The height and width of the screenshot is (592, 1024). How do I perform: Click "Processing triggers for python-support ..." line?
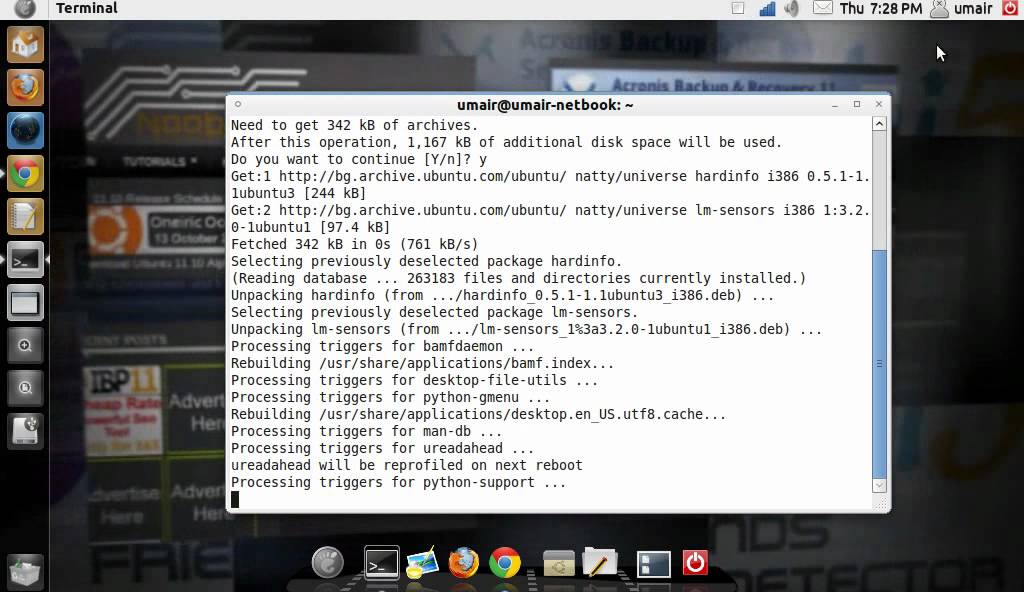pyautogui.click(x=398, y=482)
